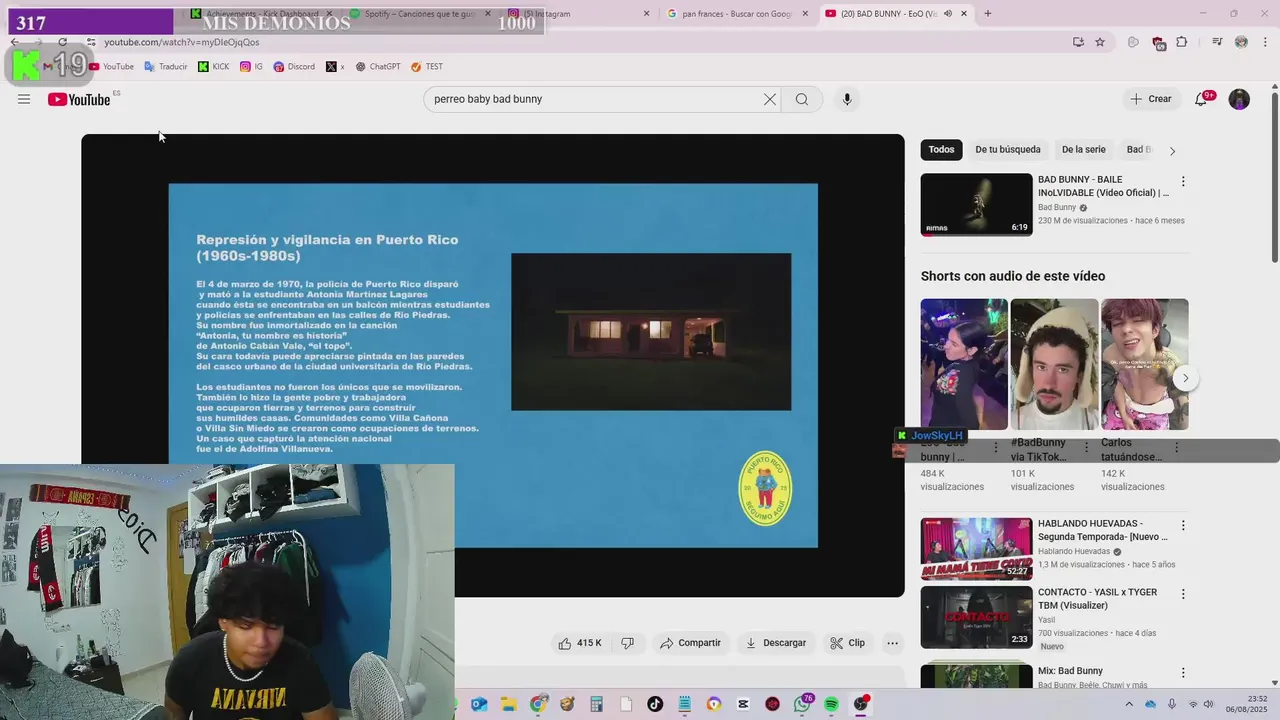Click the Clip scissors button
Image resolution: width=1280 pixels, height=720 pixels.
pyautogui.click(x=848, y=643)
